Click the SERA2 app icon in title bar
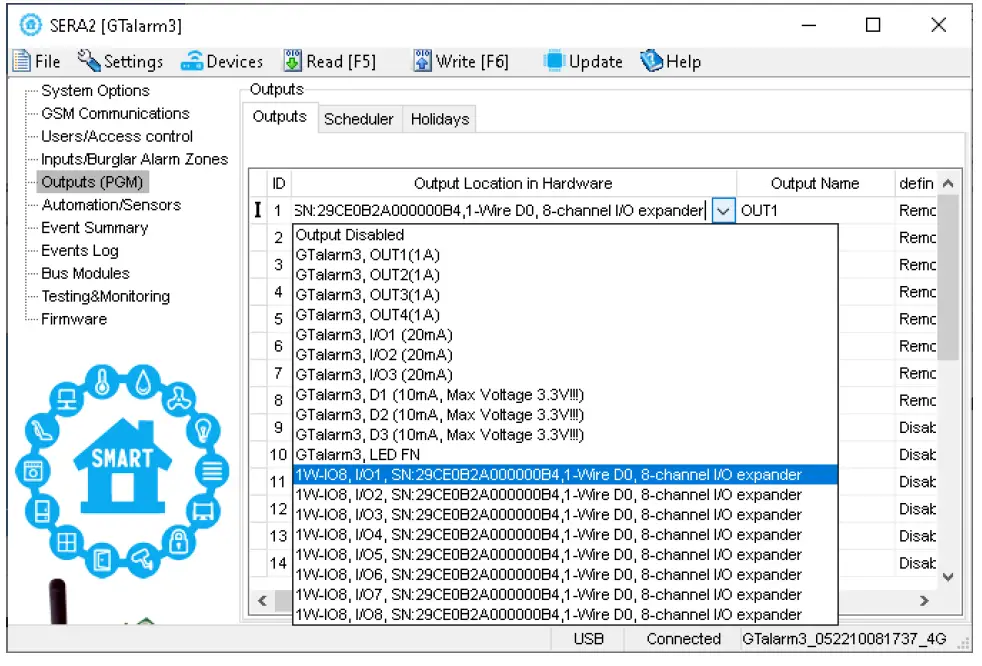Image resolution: width=982 pixels, height=666 pixels. tap(31, 25)
